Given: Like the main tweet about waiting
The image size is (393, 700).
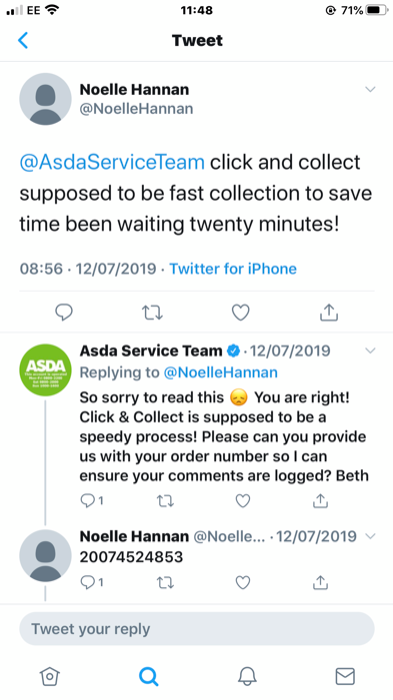Looking at the screenshot, I should (x=241, y=312).
